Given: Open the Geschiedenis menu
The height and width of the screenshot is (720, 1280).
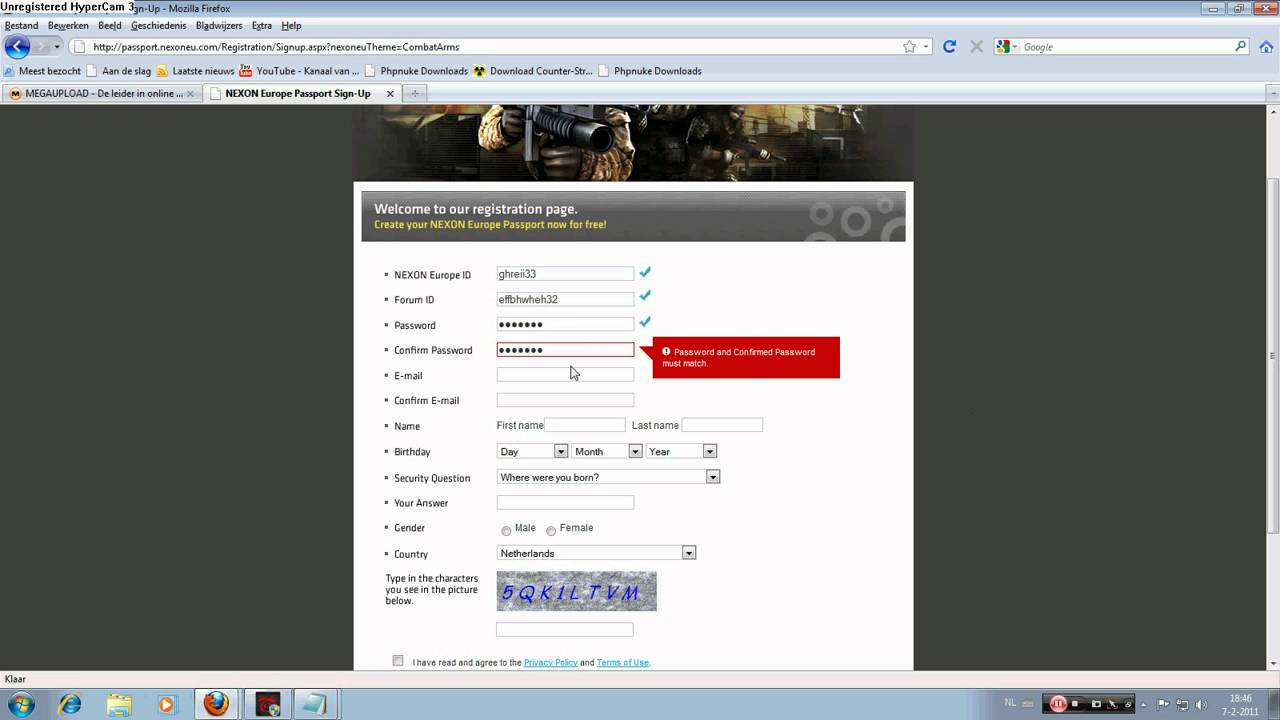Looking at the screenshot, I should tap(158, 25).
